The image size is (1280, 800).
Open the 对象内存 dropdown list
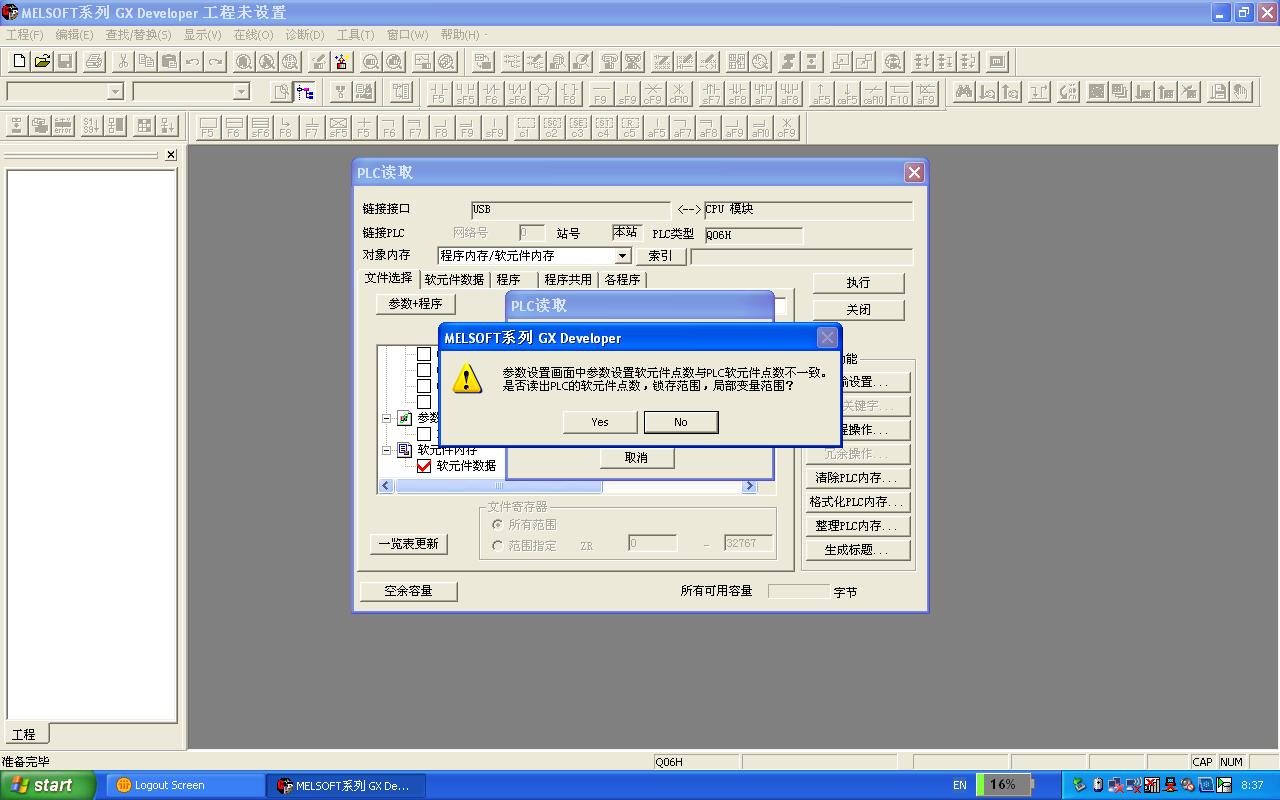coord(622,256)
